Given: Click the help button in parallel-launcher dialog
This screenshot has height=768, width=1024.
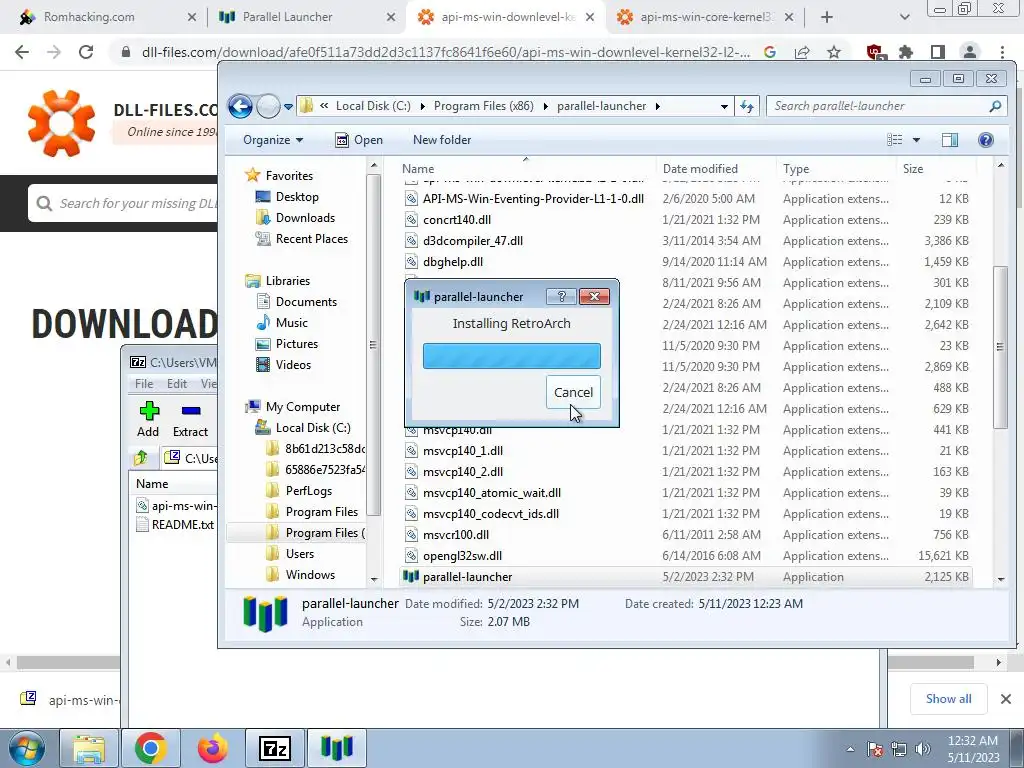Looking at the screenshot, I should pos(561,296).
